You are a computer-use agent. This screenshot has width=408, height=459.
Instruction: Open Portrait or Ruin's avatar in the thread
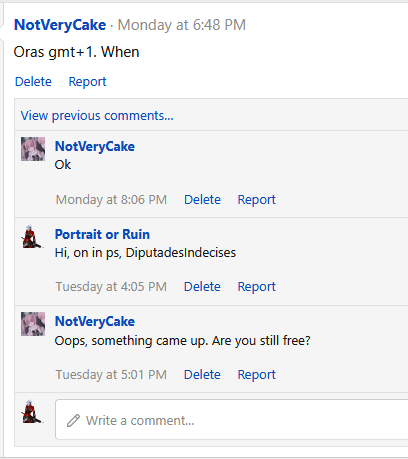coord(32,236)
